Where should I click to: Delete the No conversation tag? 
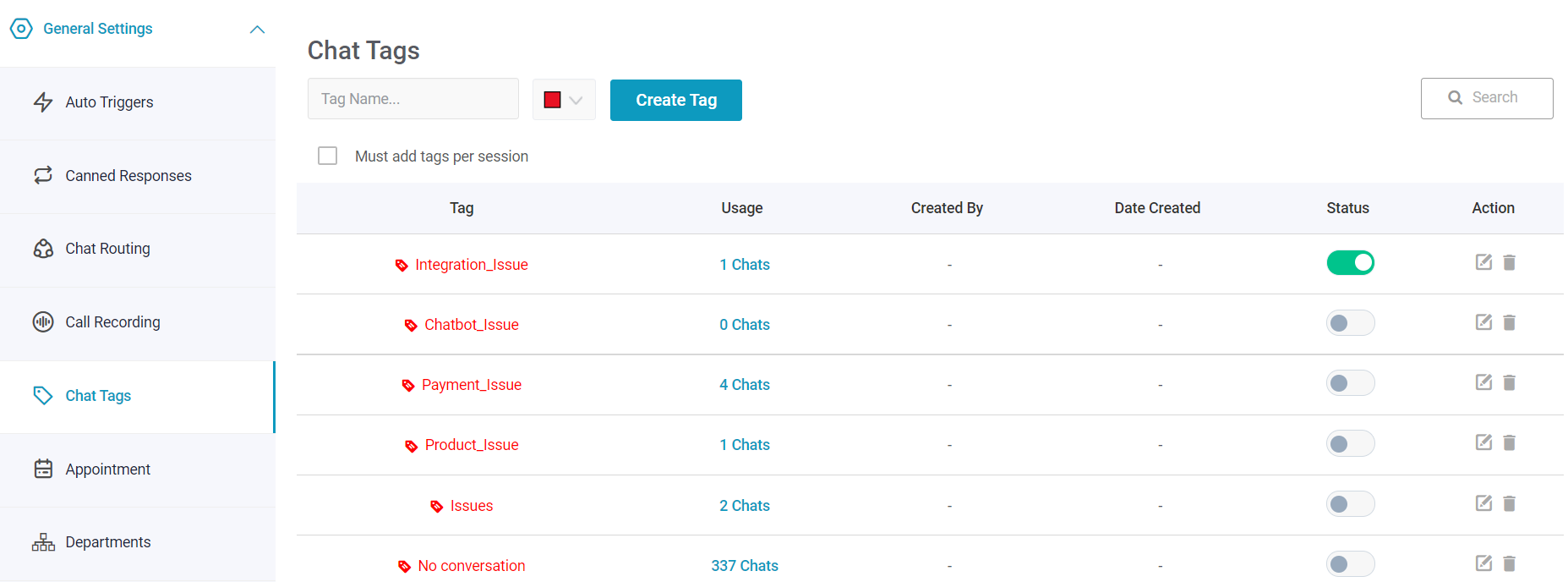tap(1510, 563)
